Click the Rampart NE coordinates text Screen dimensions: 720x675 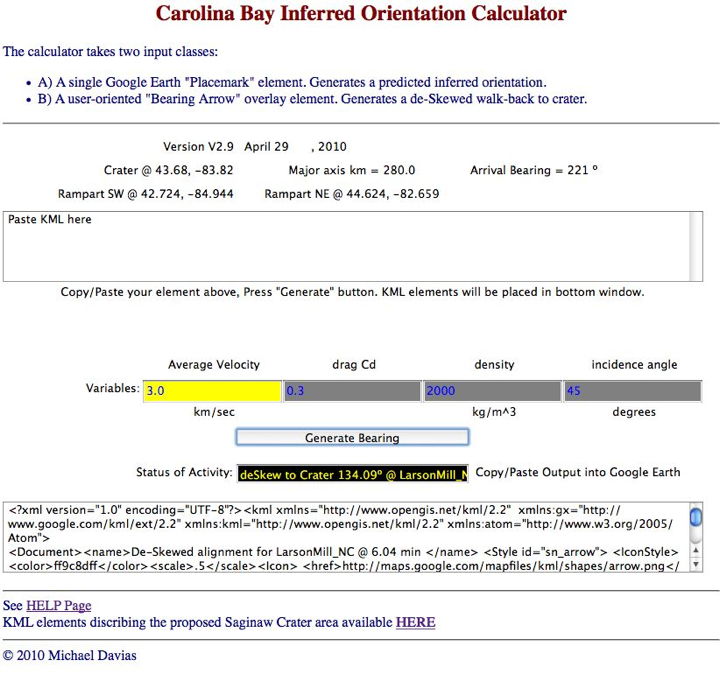(x=351, y=194)
